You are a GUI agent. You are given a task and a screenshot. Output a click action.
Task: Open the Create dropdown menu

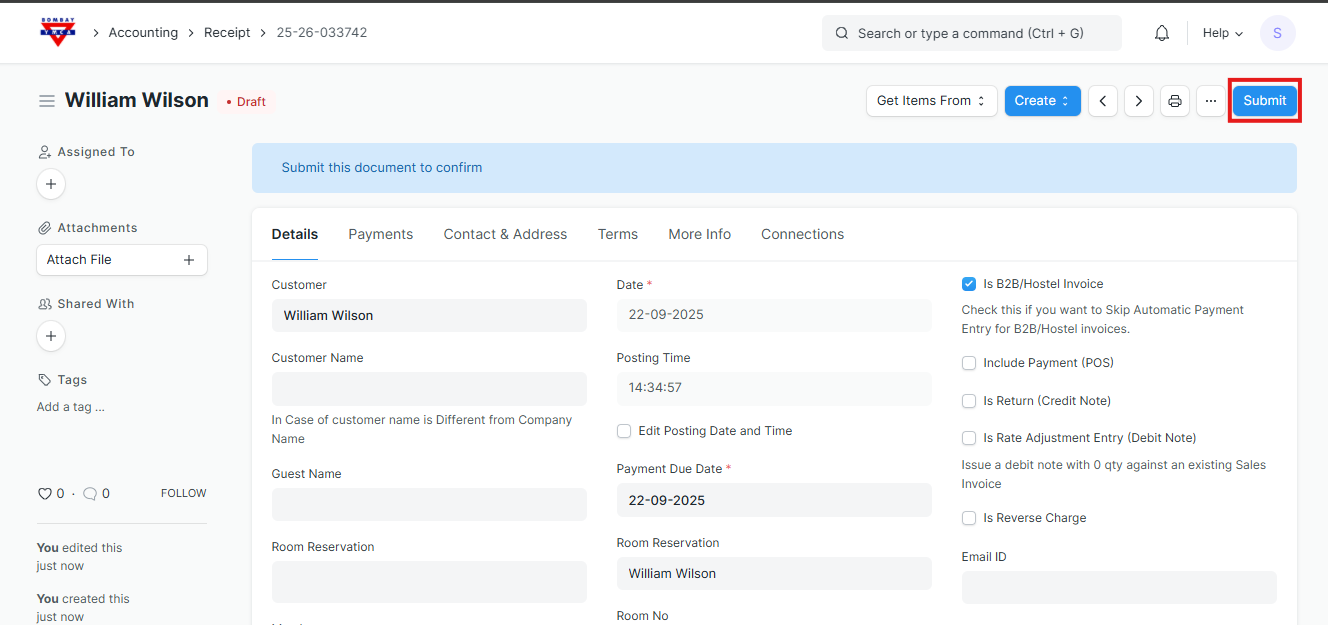click(x=1042, y=101)
